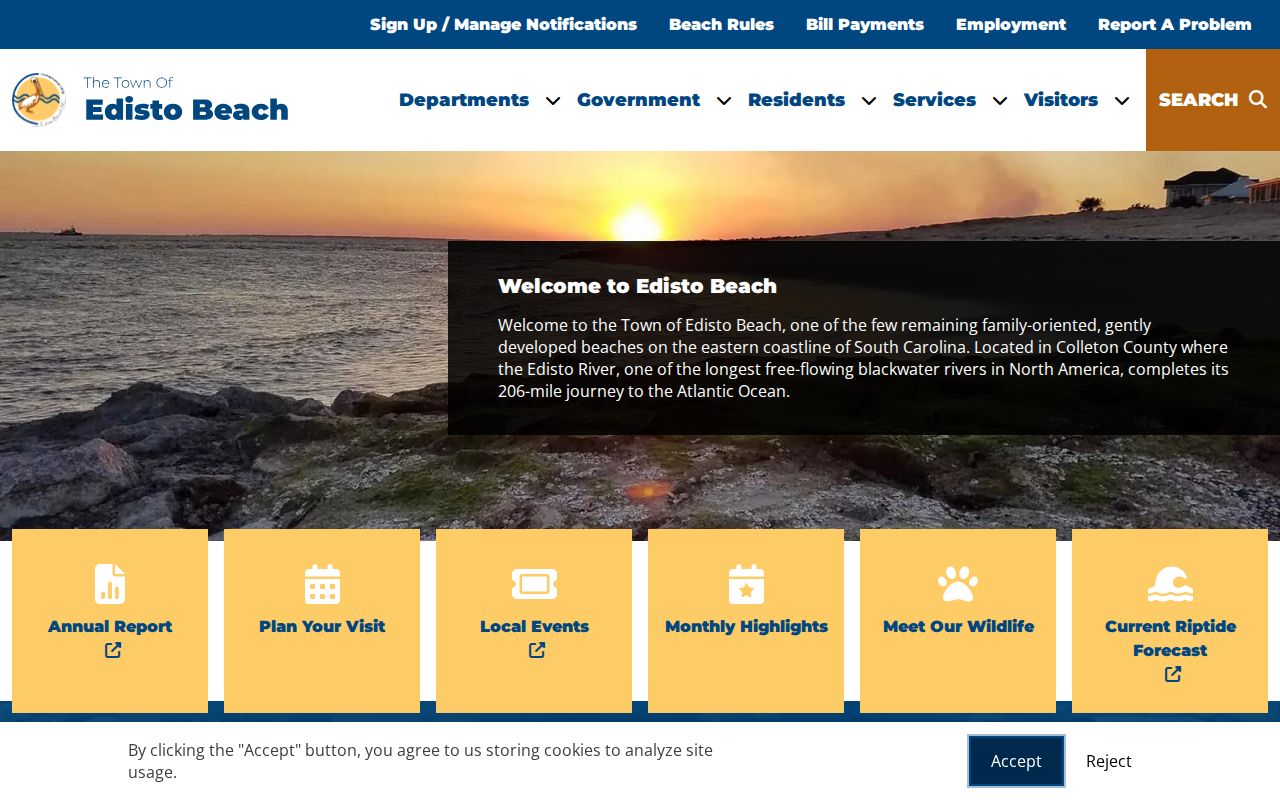Open the Departments menu
1280x800 pixels.
(x=464, y=99)
